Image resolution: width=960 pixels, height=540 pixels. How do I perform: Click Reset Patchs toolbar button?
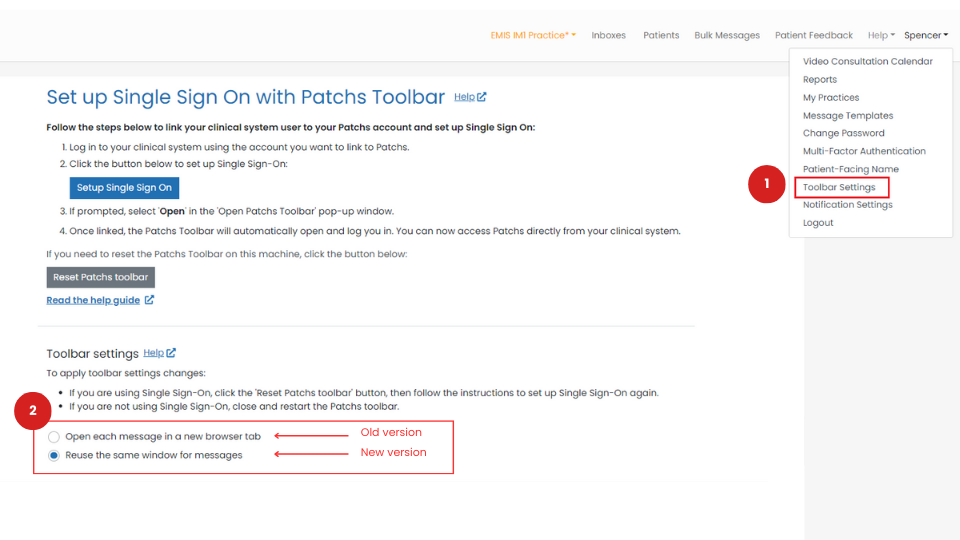click(100, 277)
